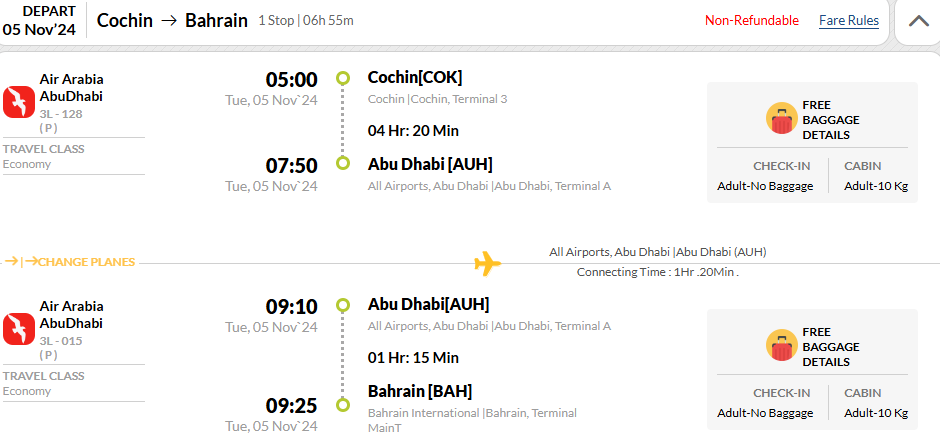
Task: Click the Air Arabia logo for flight 3L-128
Action: pyautogui.click(x=19, y=102)
